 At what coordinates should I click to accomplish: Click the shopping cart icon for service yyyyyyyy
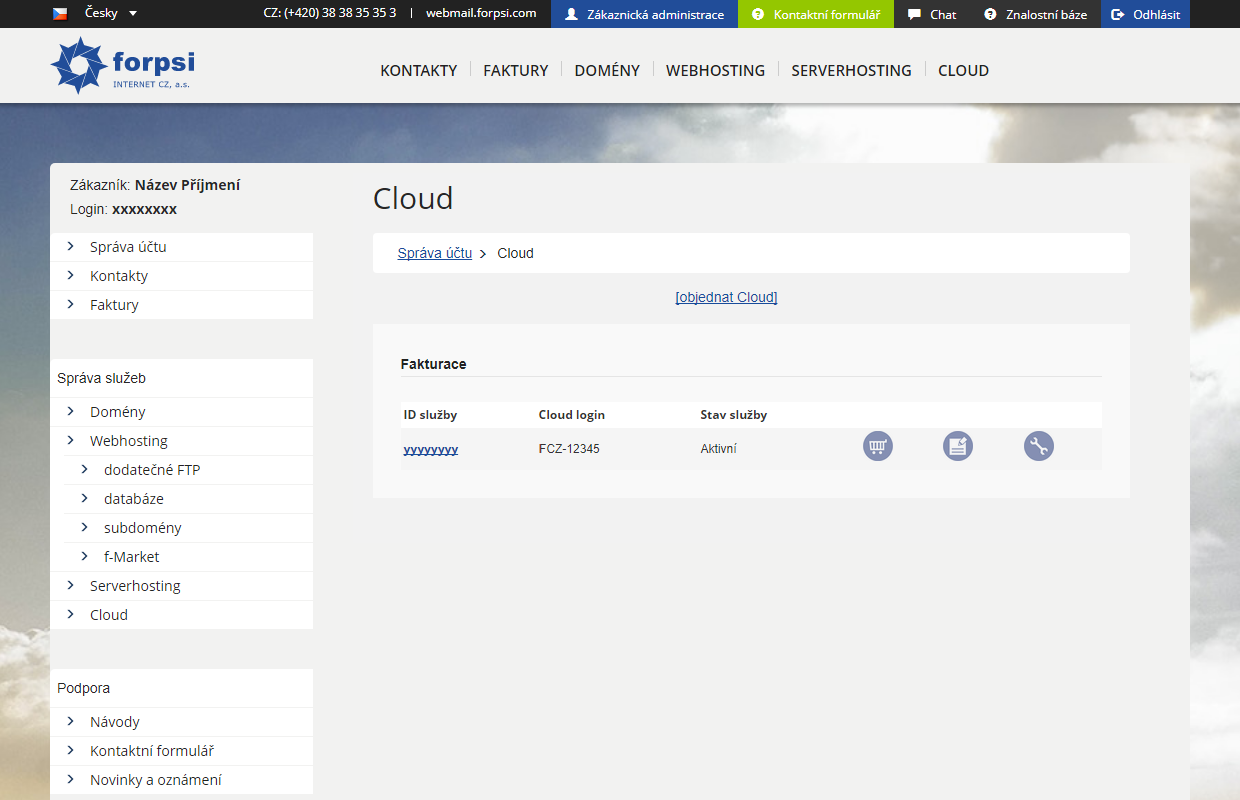(x=878, y=446)
